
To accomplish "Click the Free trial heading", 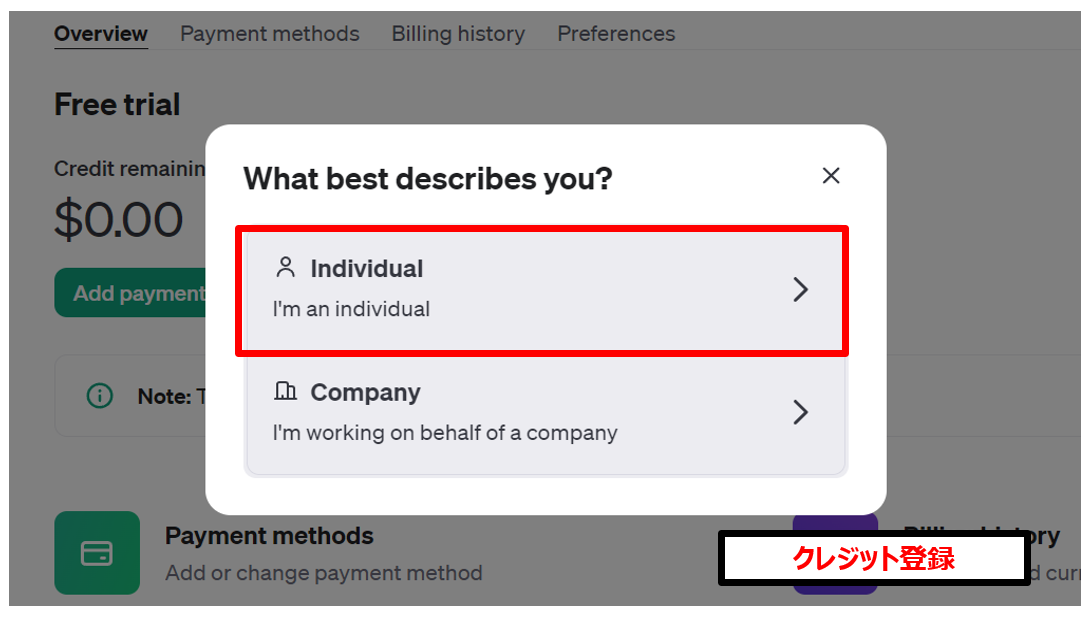I will tap(117, 104).
